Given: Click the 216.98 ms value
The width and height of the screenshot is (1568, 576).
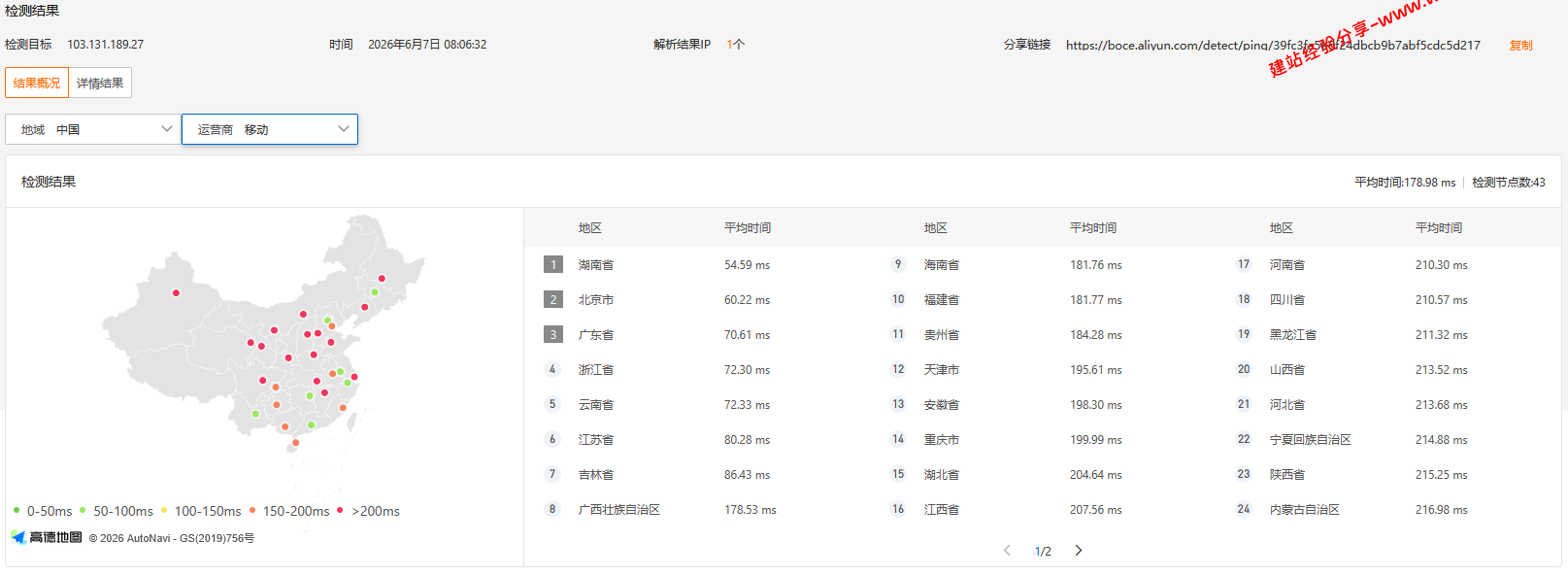Looking at the screenshot, I should [x=1441, y=509].
